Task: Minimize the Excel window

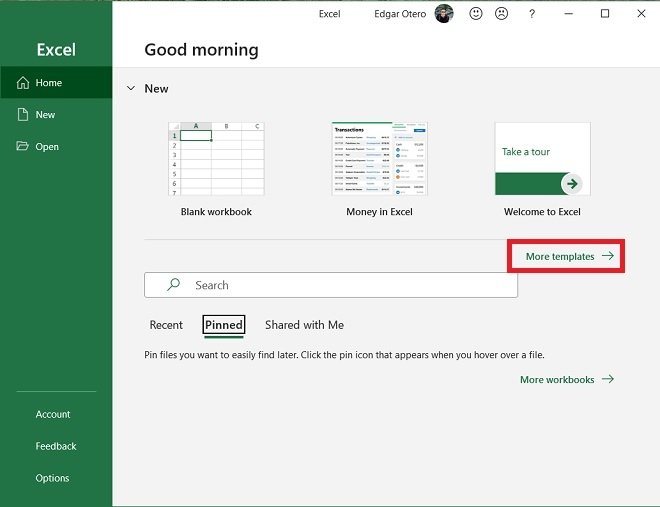Action: pyautogui.click(x=569, y=13)
